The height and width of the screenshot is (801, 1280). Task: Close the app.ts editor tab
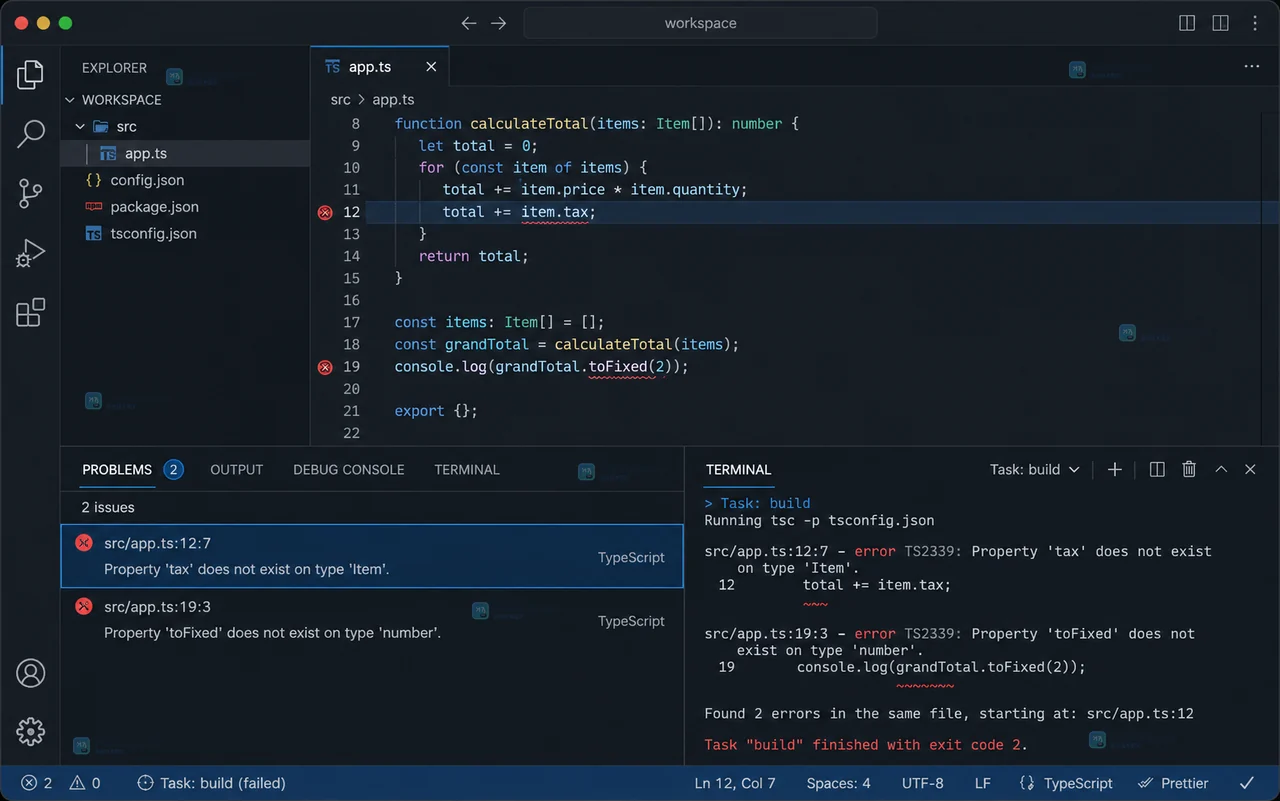point(431,67)
